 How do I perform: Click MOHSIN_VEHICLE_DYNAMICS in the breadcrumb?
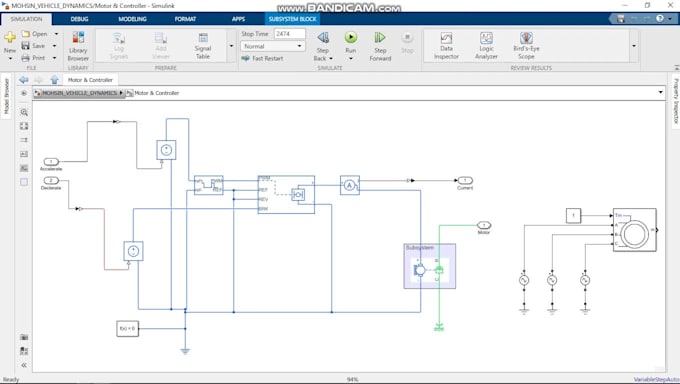point(79,93)
